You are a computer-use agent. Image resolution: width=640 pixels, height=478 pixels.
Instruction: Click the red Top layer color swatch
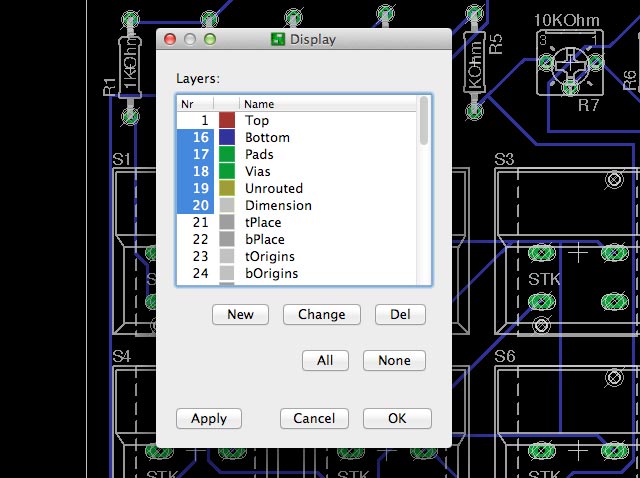tap(226, 121)
